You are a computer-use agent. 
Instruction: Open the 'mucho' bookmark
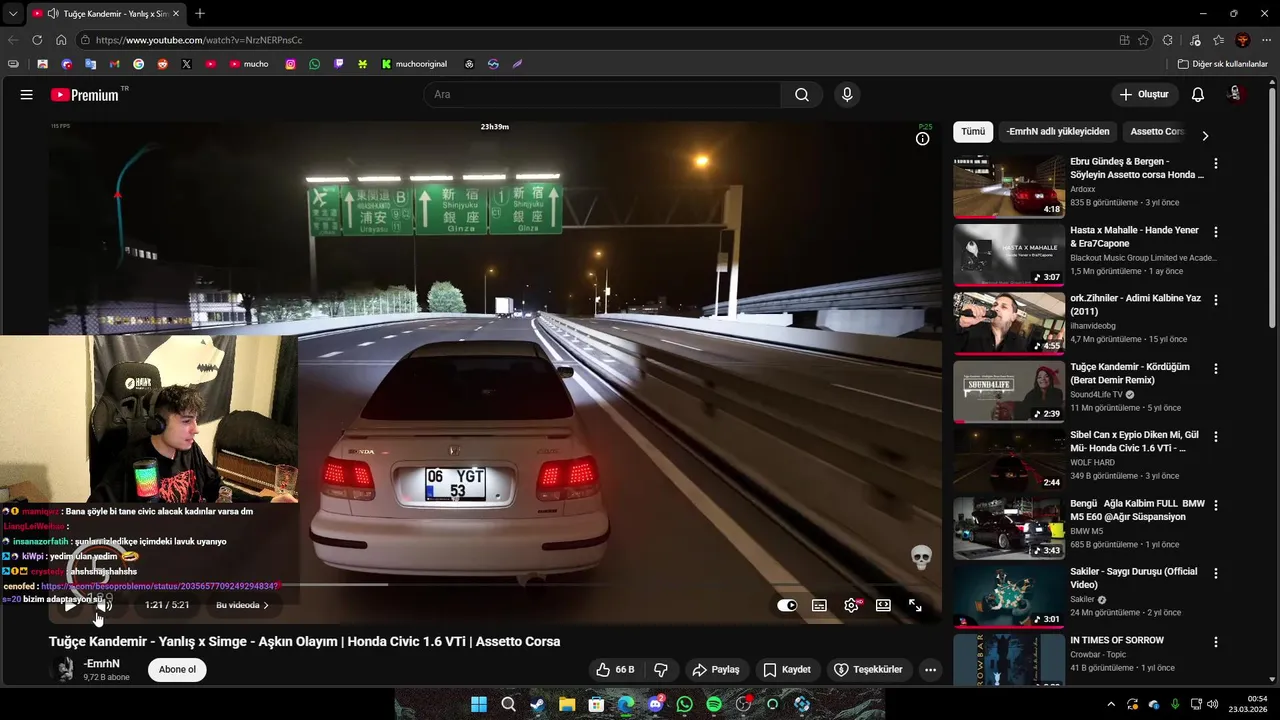[249, 64]
